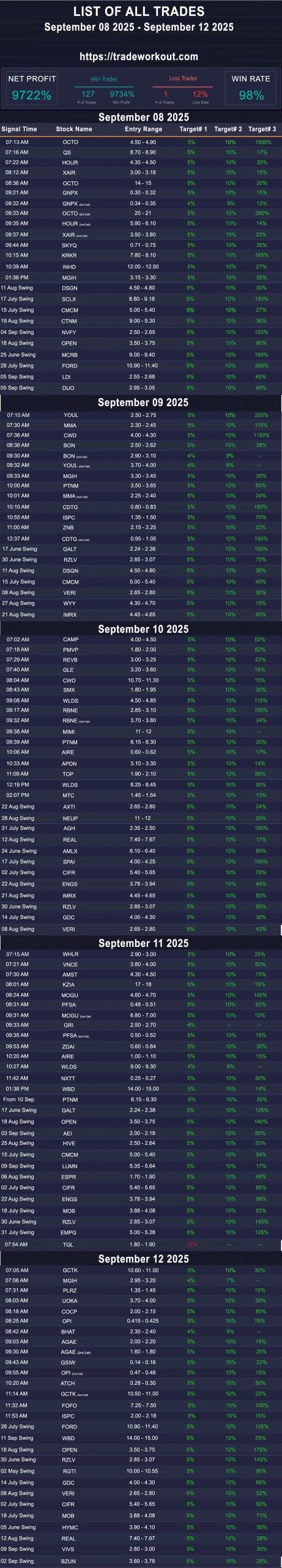282x1568 pixels.
Task: Click the 1590% target value for OCTO
Action: click(x=263, y=142)
